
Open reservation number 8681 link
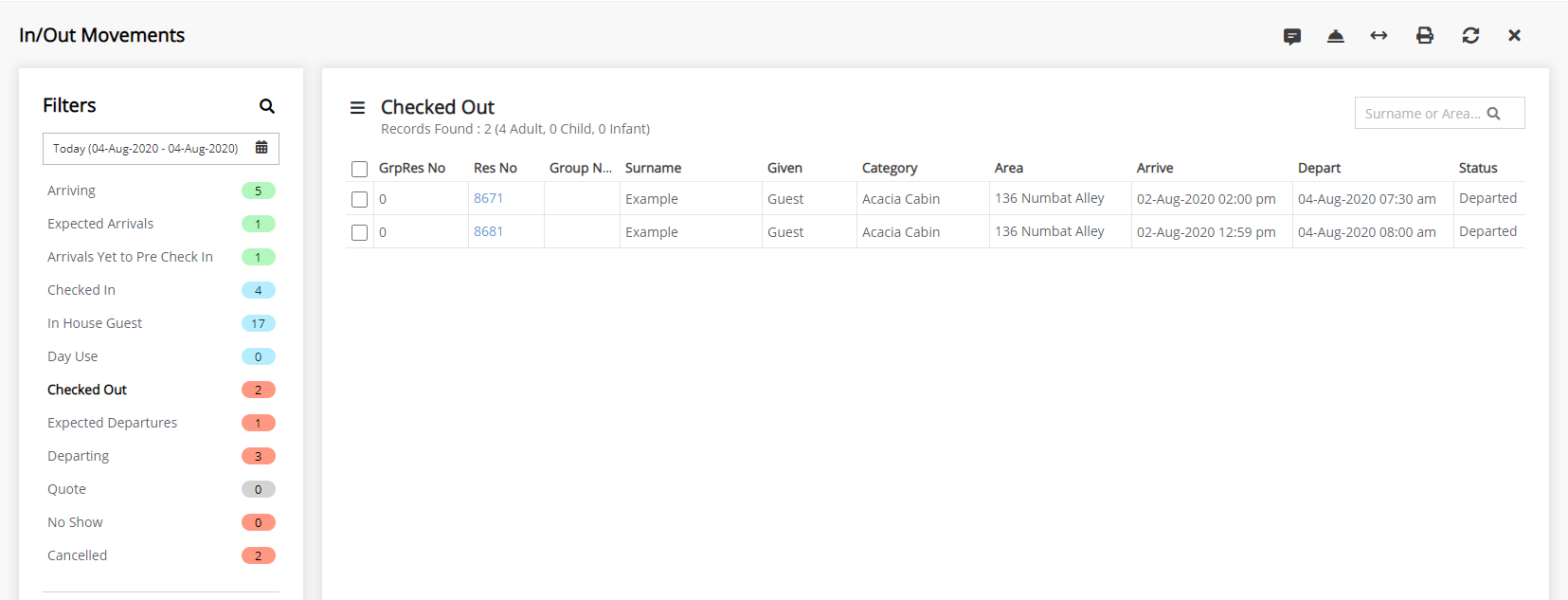pyautogui.click(x=489, y=231)
